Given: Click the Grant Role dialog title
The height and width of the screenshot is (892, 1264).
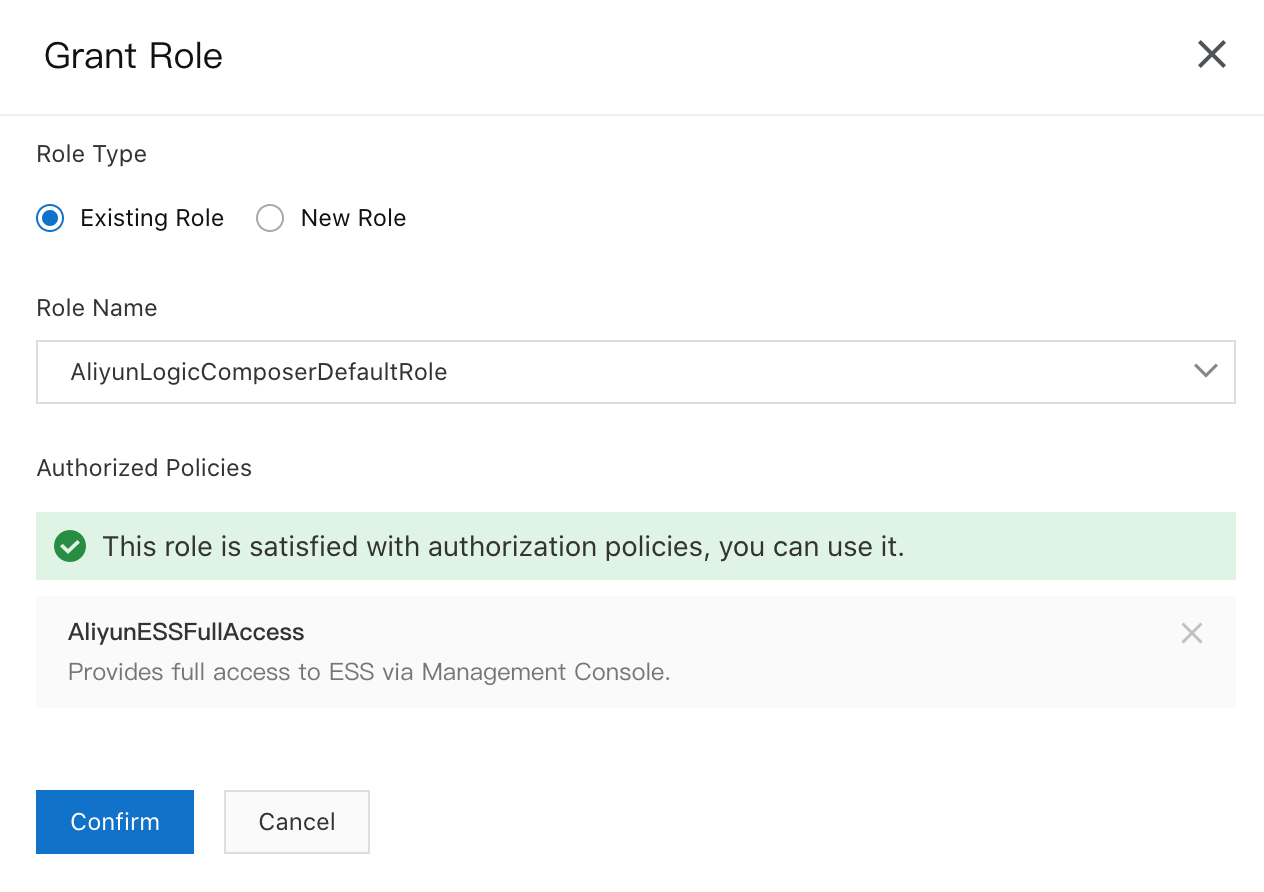Looking at the screenshot, I should 133,56.
